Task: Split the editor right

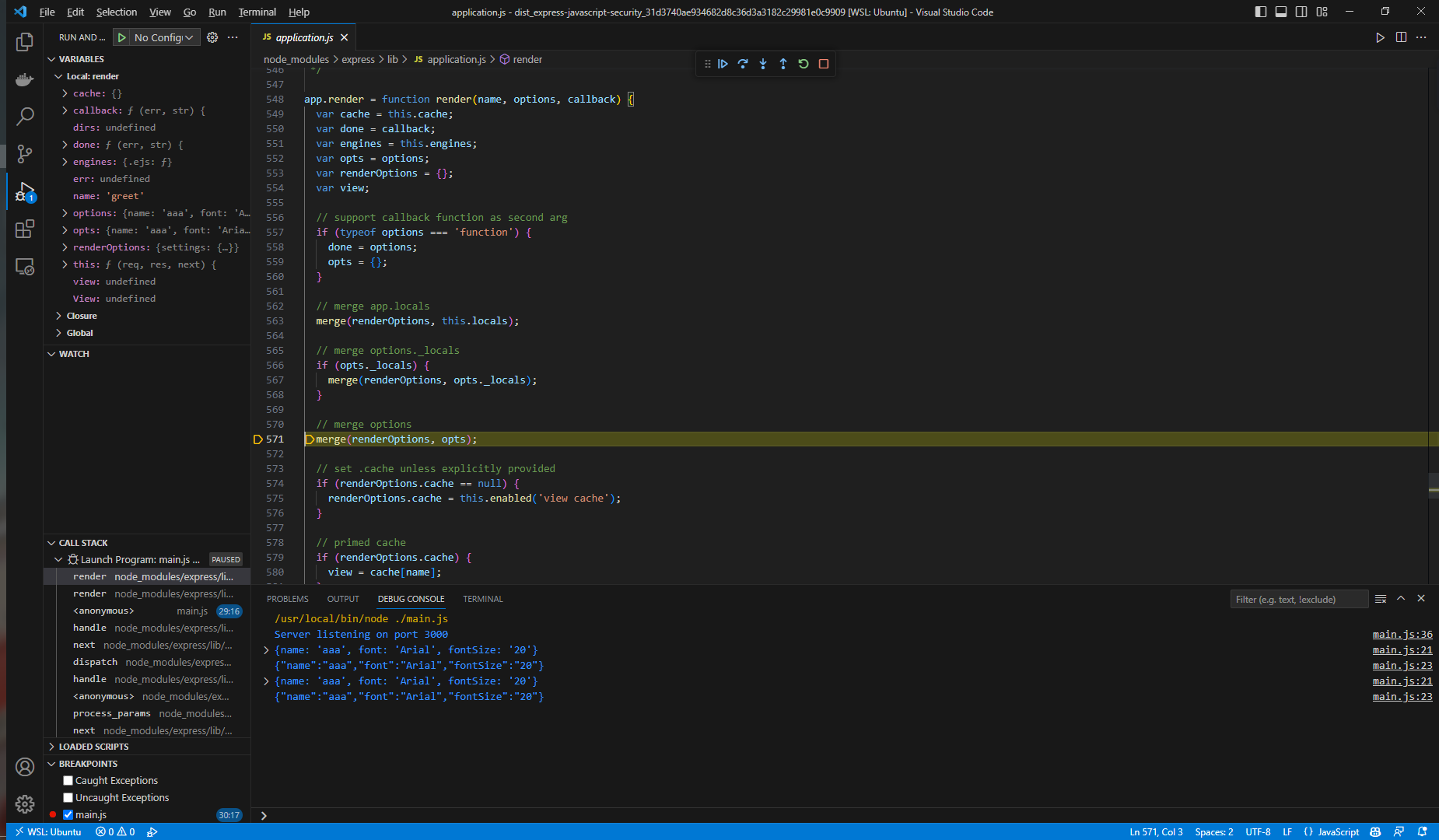Action: [x=1401, y=37]
